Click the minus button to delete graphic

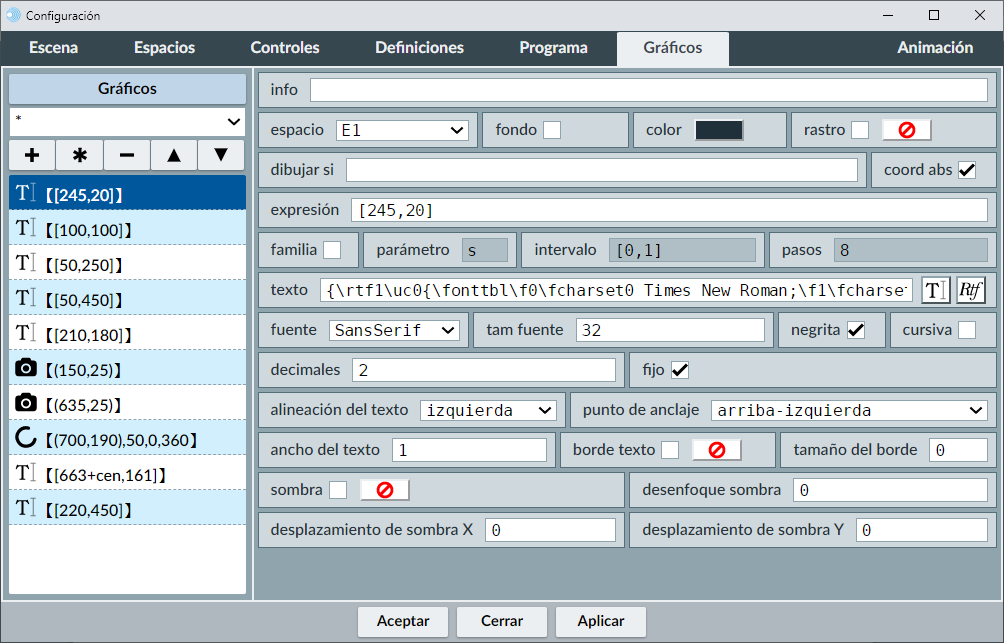point(127,155)
